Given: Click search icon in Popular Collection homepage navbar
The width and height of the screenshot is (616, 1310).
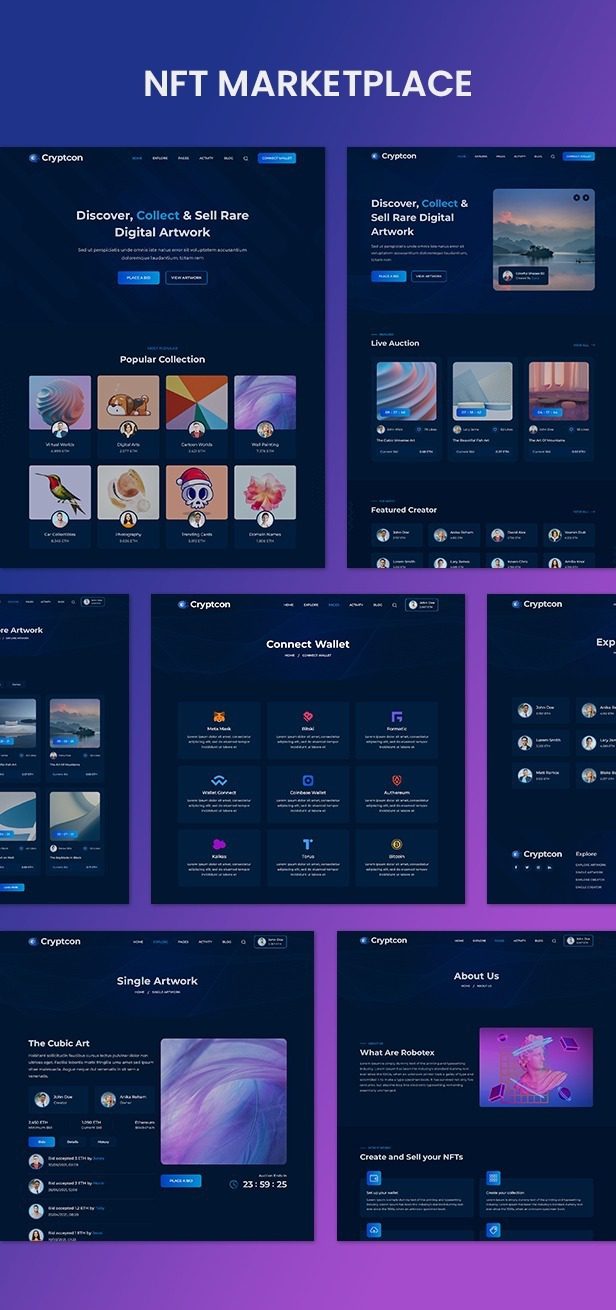Looking at the screenshot, I should pos(245,158).
